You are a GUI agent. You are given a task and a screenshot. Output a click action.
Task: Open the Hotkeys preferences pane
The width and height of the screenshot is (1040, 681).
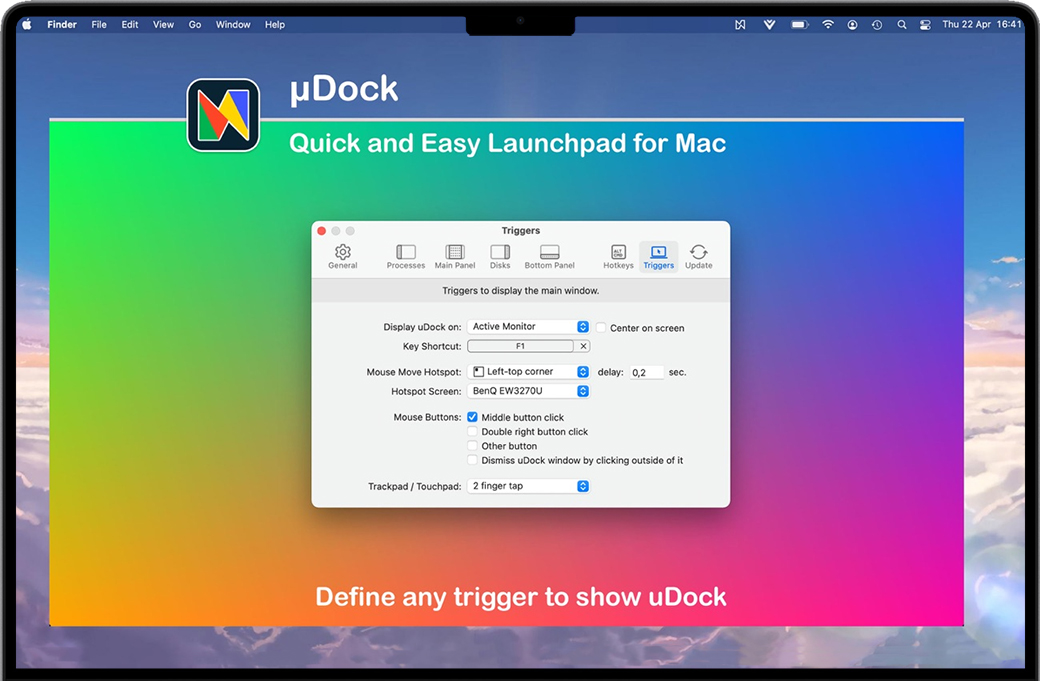(618, 257)
